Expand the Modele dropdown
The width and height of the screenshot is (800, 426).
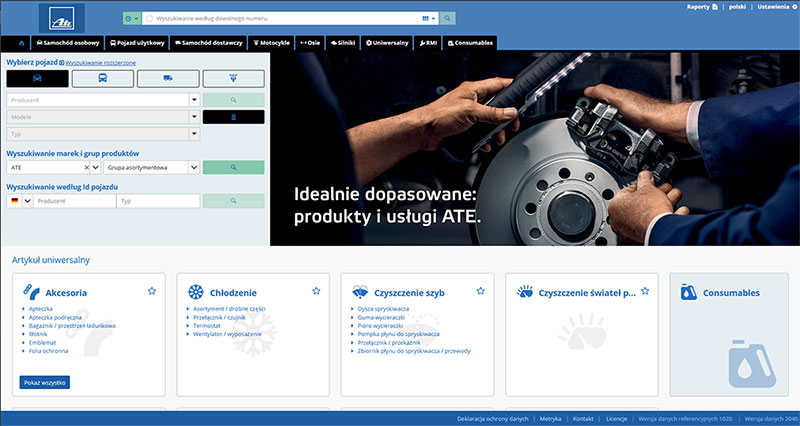tap(194, 117)
